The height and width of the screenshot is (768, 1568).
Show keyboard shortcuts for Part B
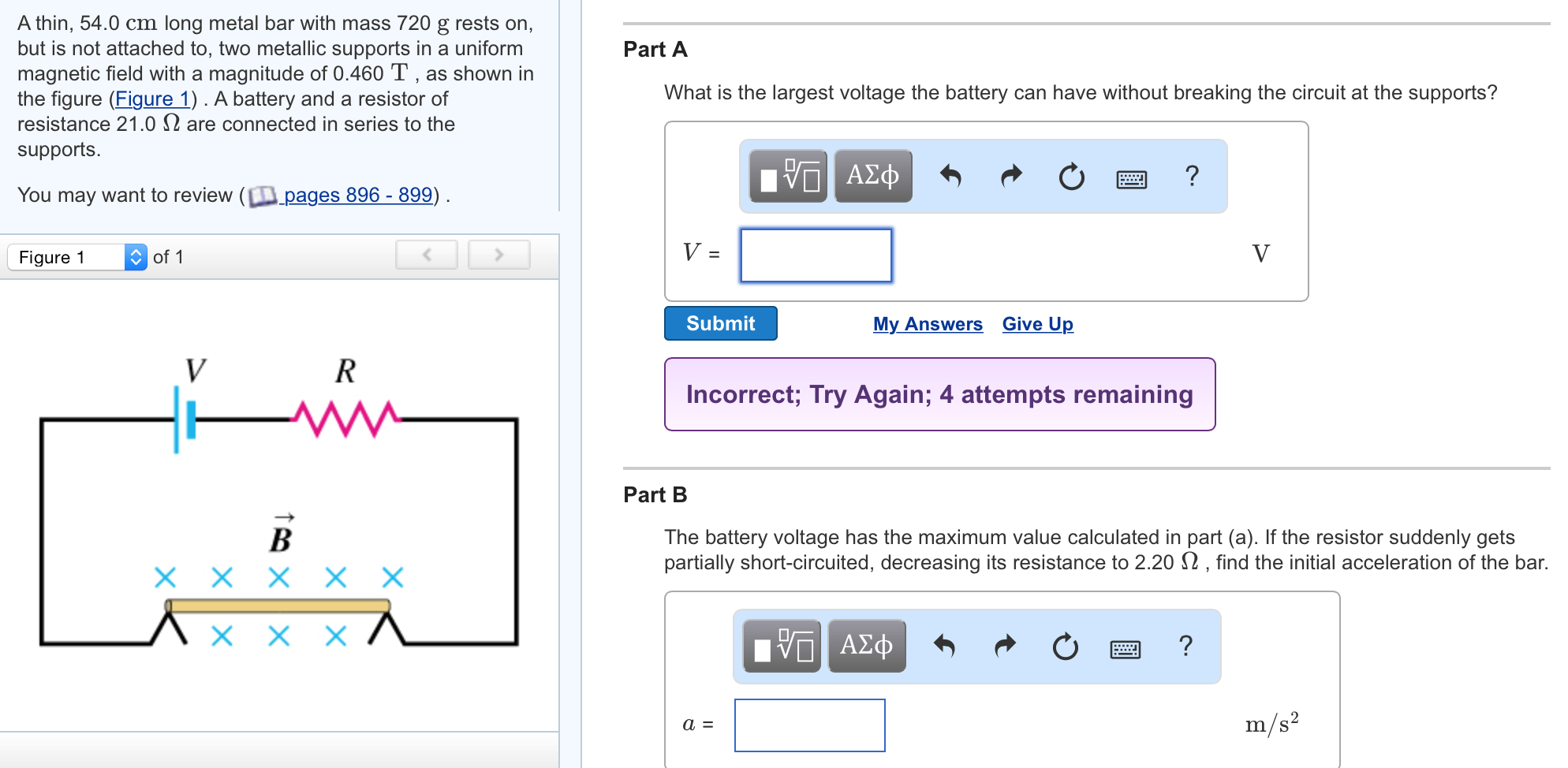(x=1126, y=649)
